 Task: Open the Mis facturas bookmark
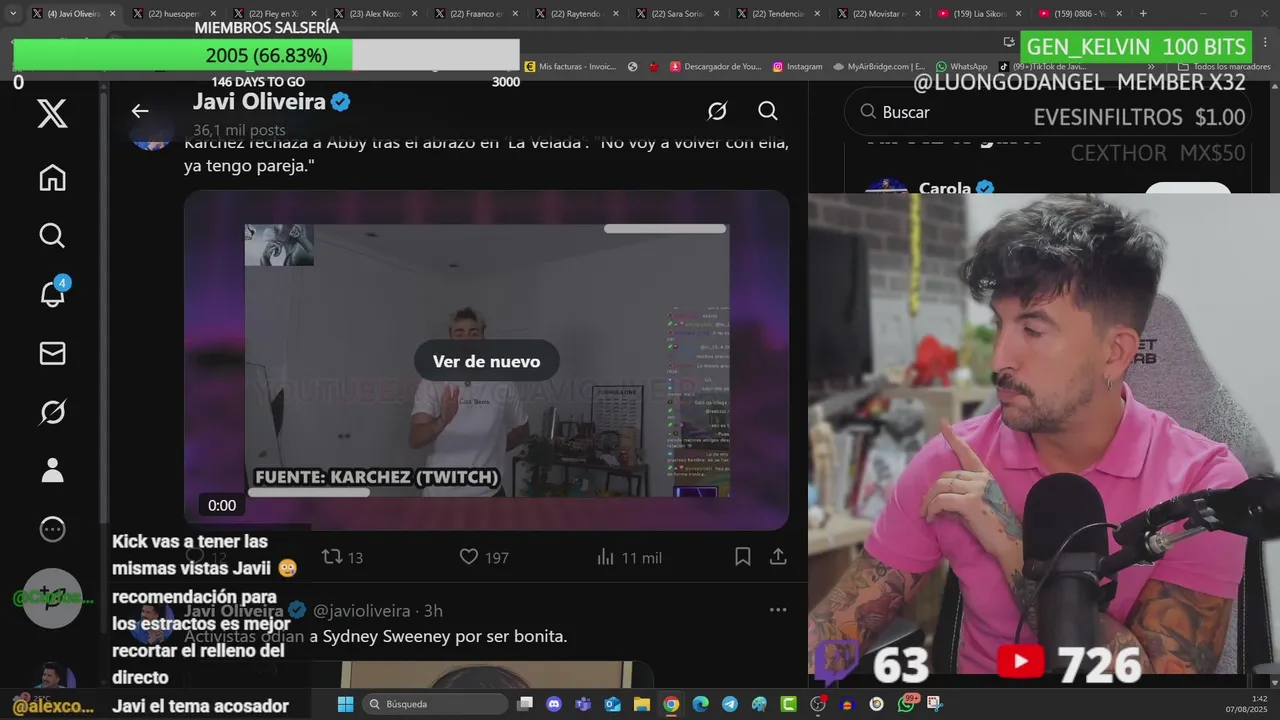coord(570,66)
